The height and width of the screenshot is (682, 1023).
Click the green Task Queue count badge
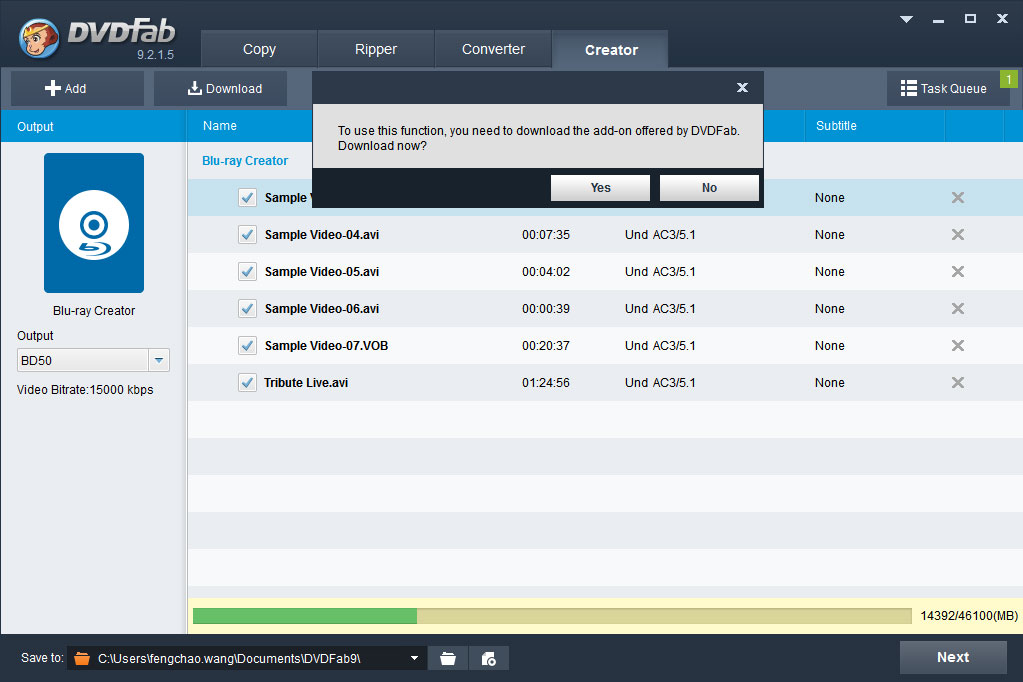point(1009,79)
